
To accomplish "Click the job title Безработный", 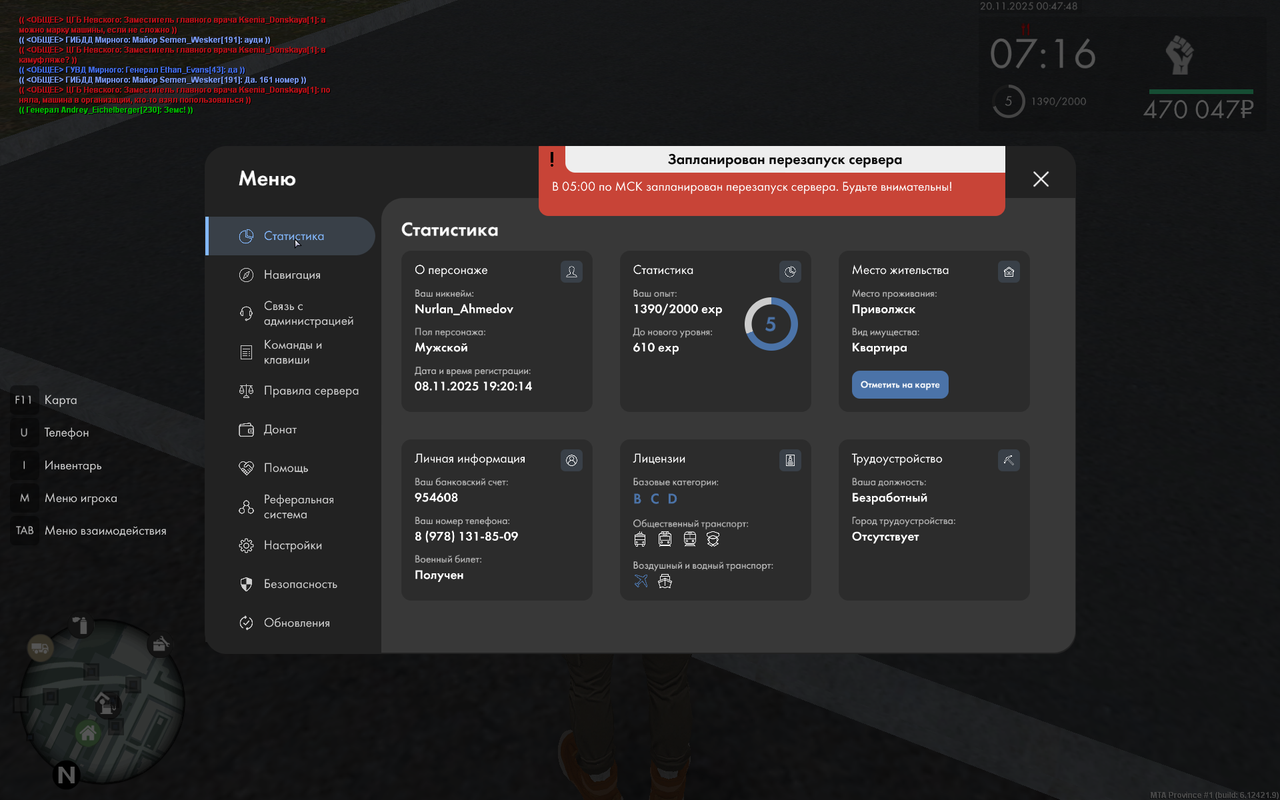I will tap(890, 498).
